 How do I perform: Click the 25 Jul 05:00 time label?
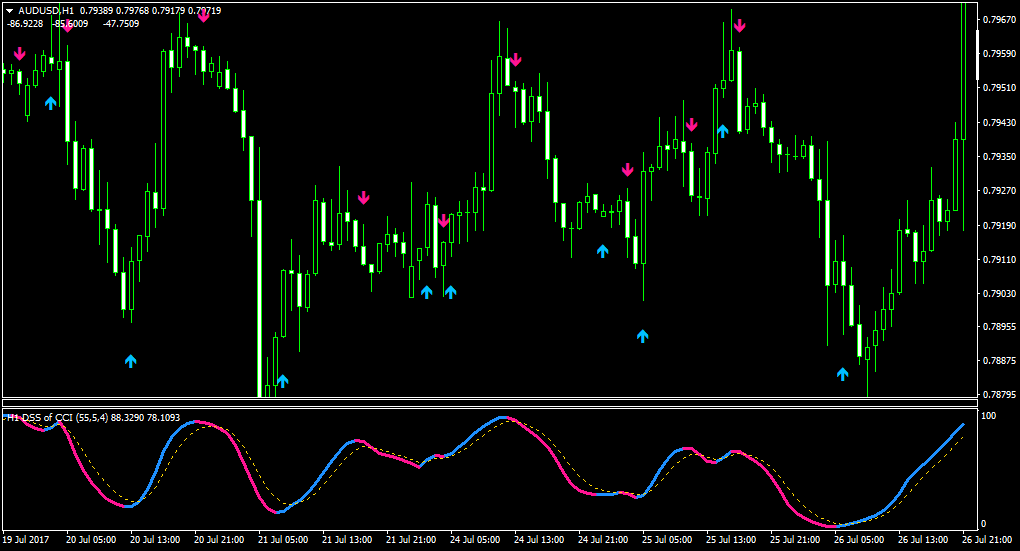pyautogui.click(x=667, y=540)
